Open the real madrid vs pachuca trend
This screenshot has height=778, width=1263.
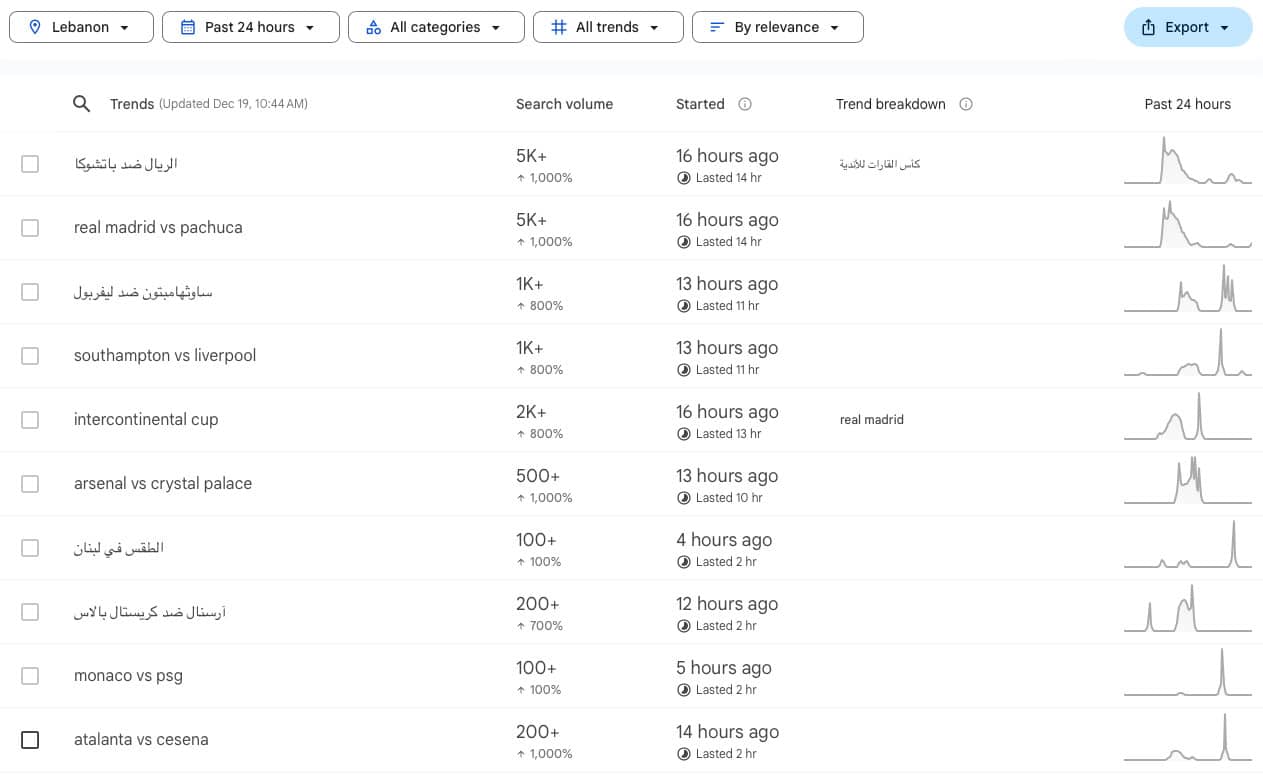point(158,228)
